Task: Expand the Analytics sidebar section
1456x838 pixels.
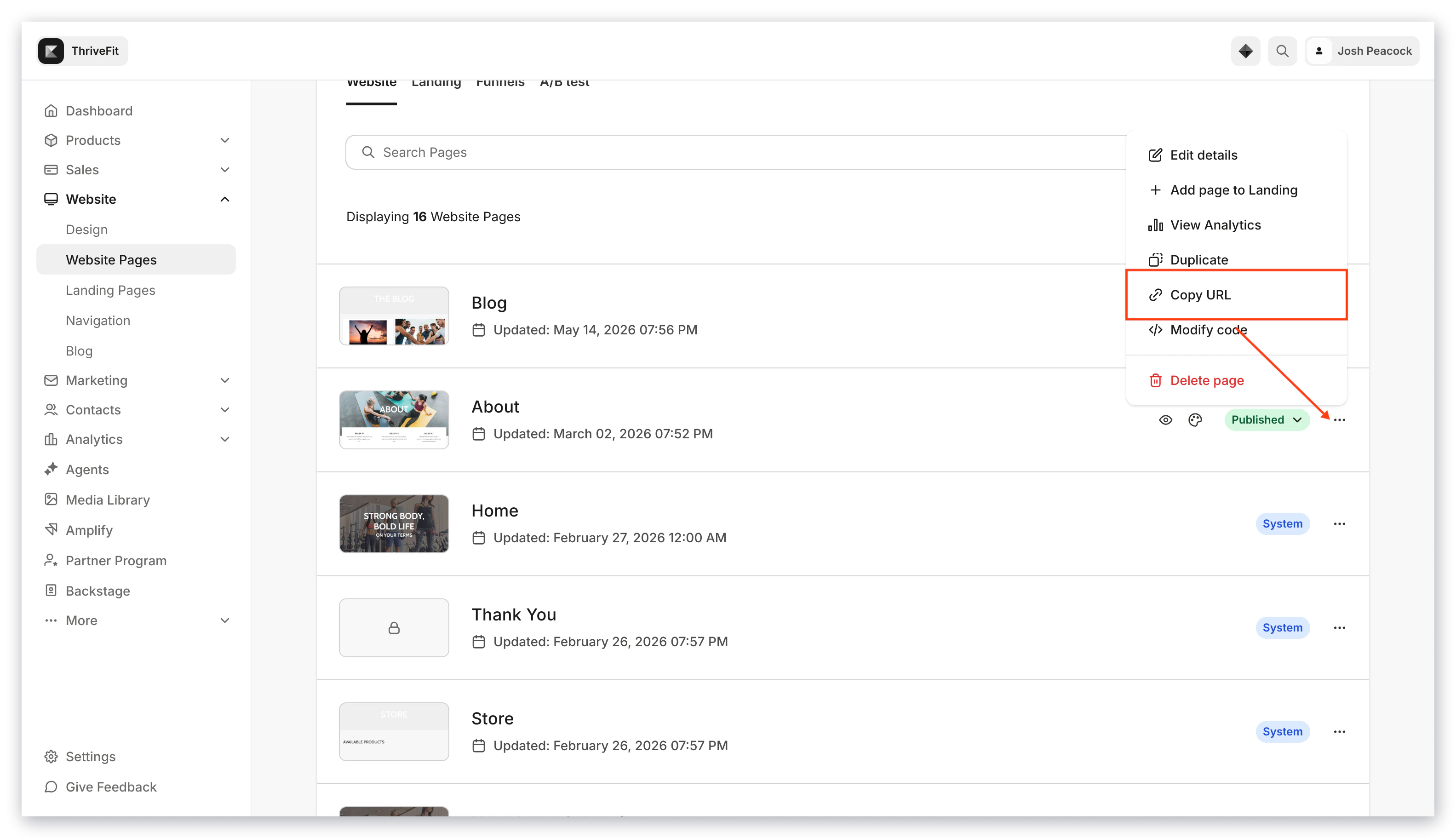Action: pos(224,439)
